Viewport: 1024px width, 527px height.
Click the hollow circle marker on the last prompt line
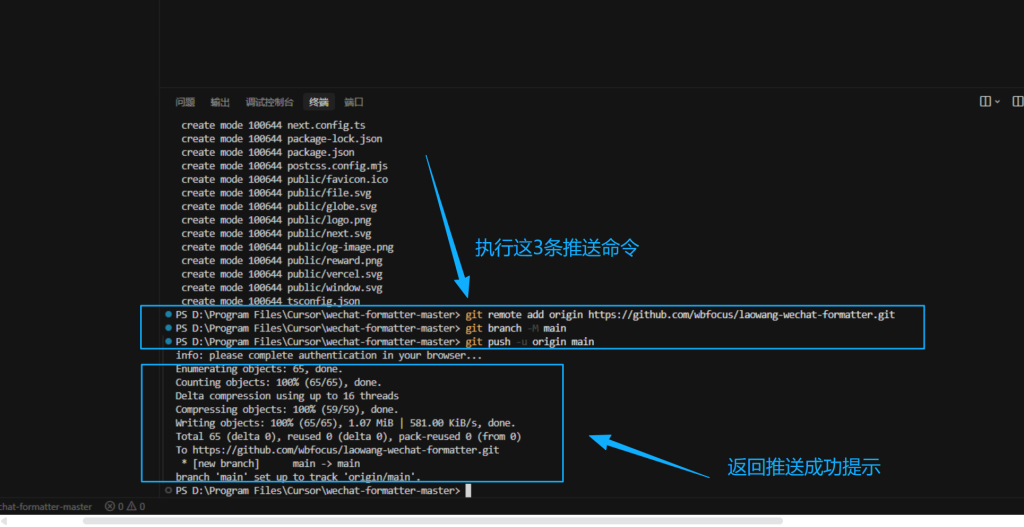pos(168,490)
